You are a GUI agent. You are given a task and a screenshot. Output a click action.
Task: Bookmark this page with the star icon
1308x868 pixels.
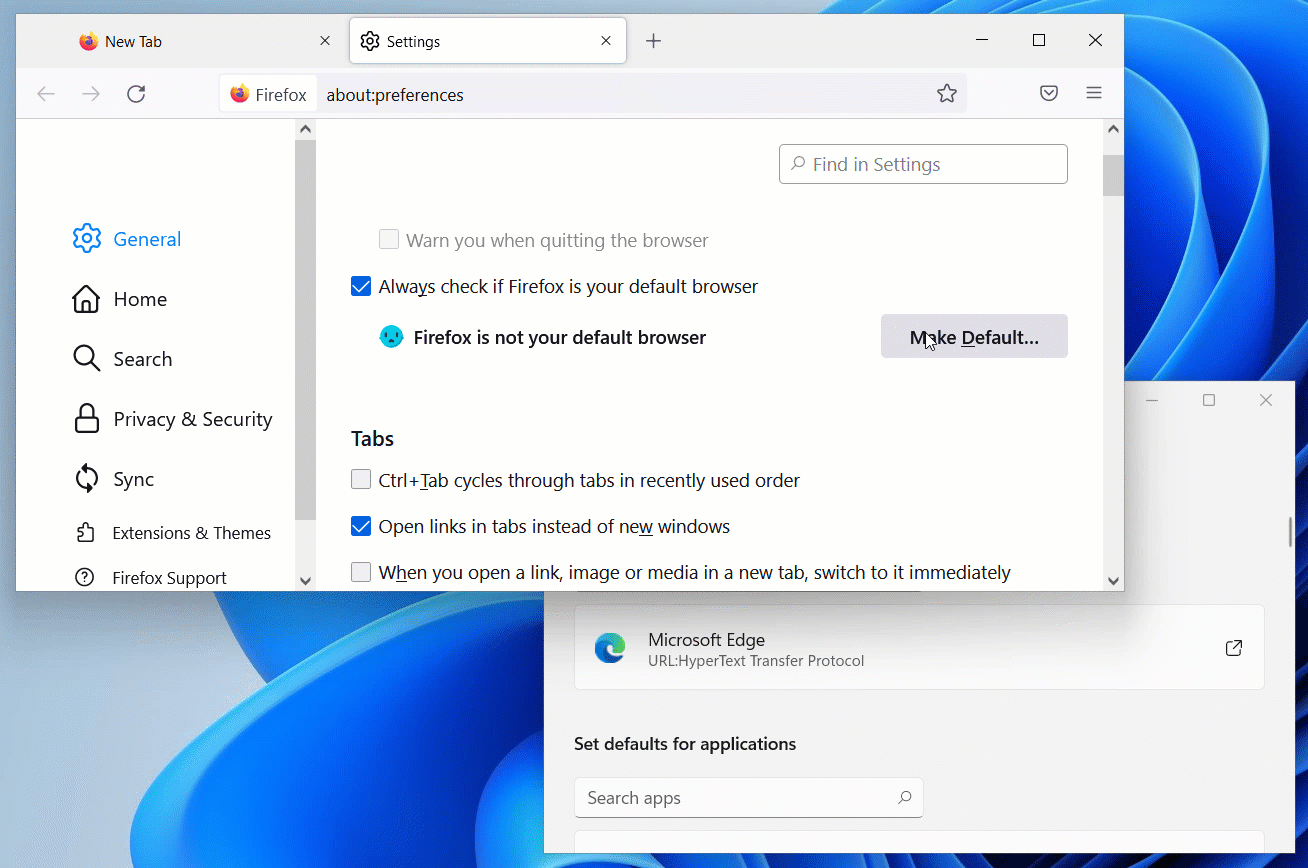pyautogui.click(x=946, y=93)
